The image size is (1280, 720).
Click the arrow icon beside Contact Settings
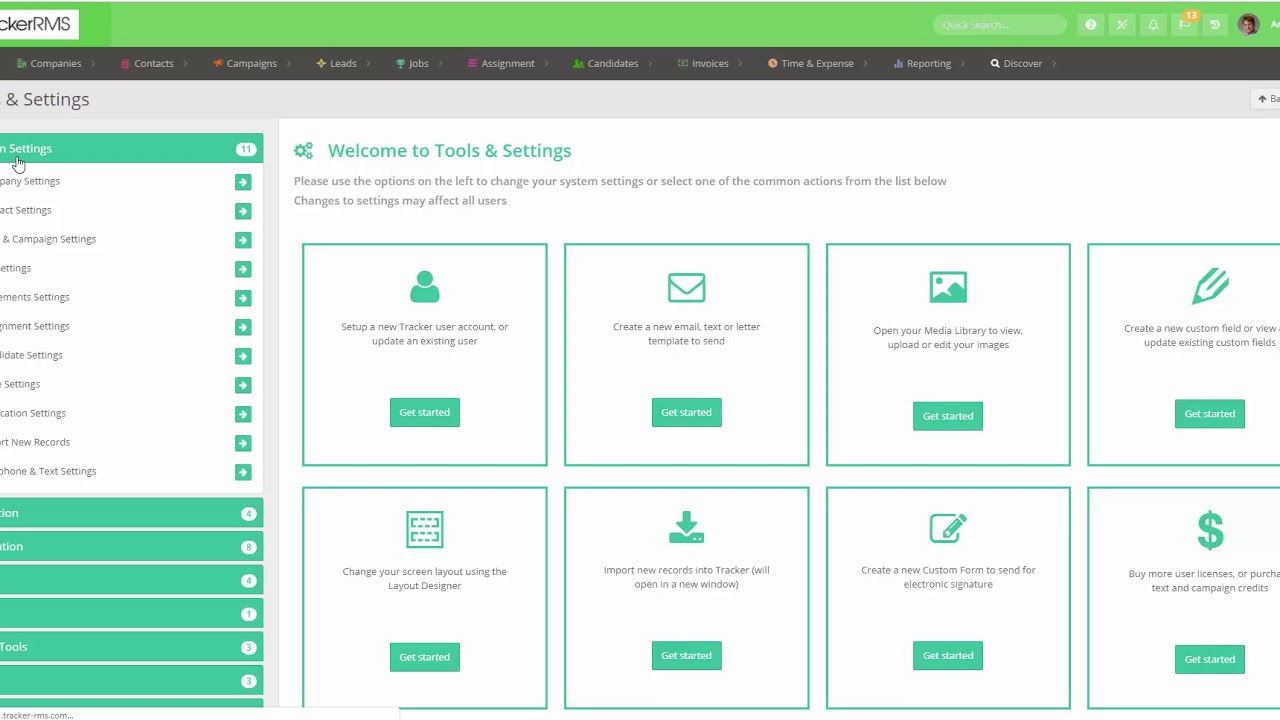pyautogui.click(x=243, y=211)
